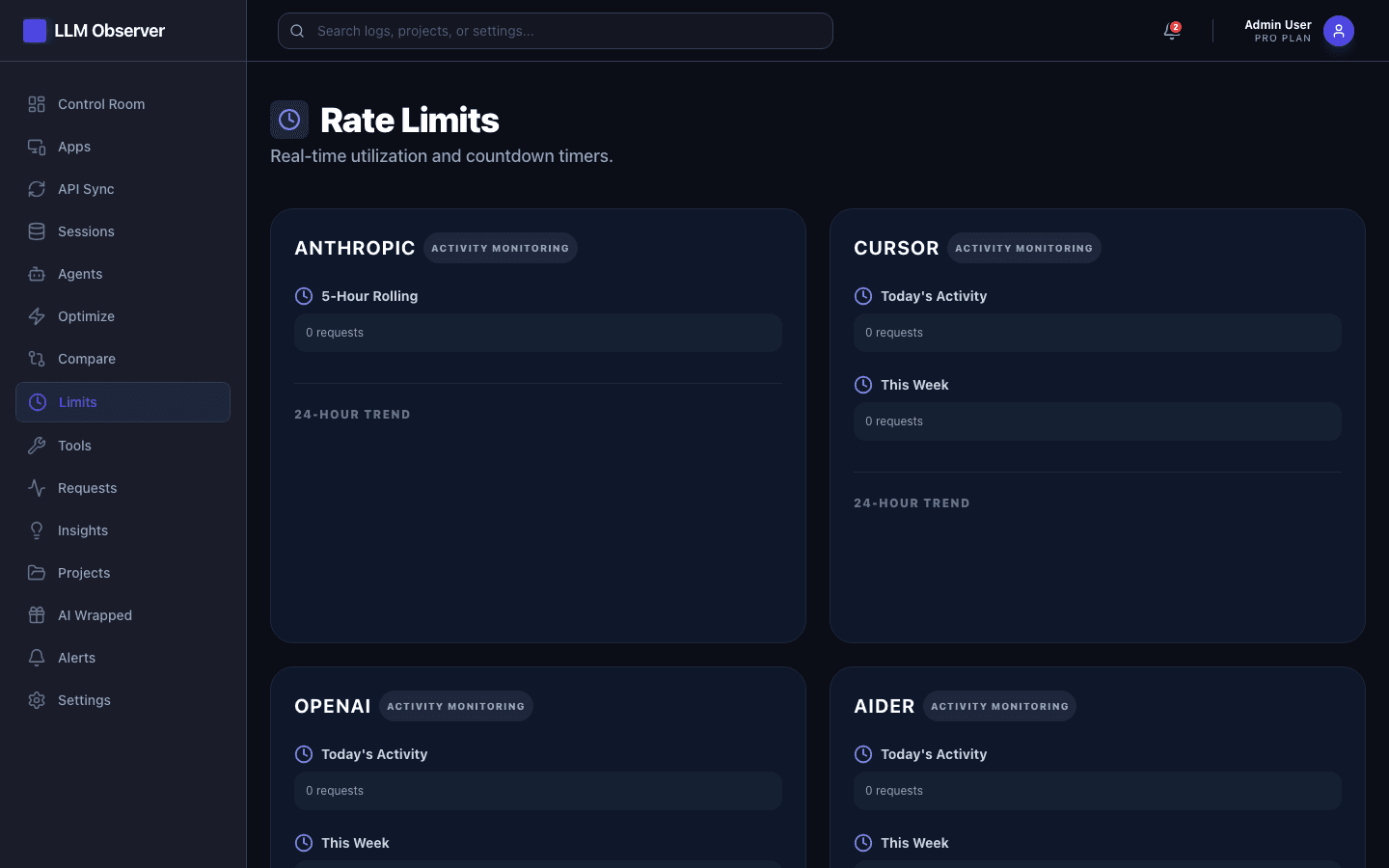The width and height of the screenshot is (1389, 868).
Task: Click the AIDER card heading
Action: (885, 706)
